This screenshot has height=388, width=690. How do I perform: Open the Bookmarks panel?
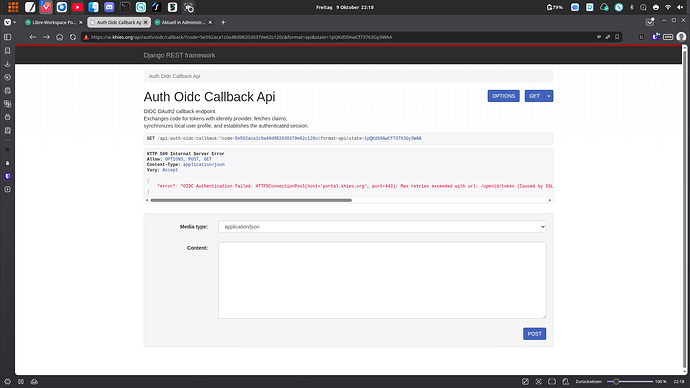[x=7, y=51]
